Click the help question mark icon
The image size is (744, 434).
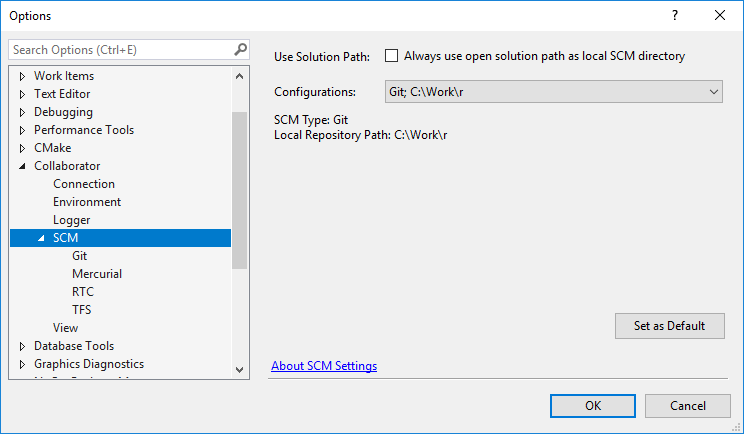(674, 15)
